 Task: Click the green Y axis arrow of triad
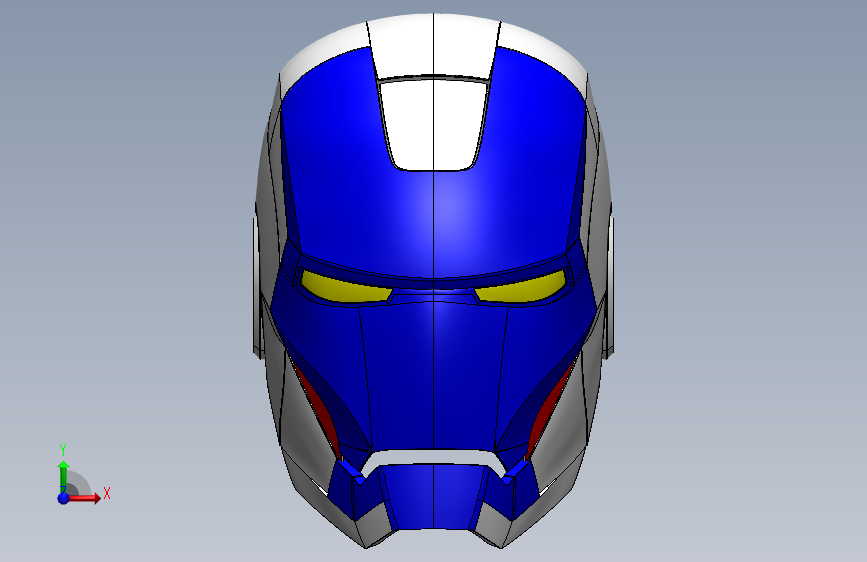[x=64, y=474]
